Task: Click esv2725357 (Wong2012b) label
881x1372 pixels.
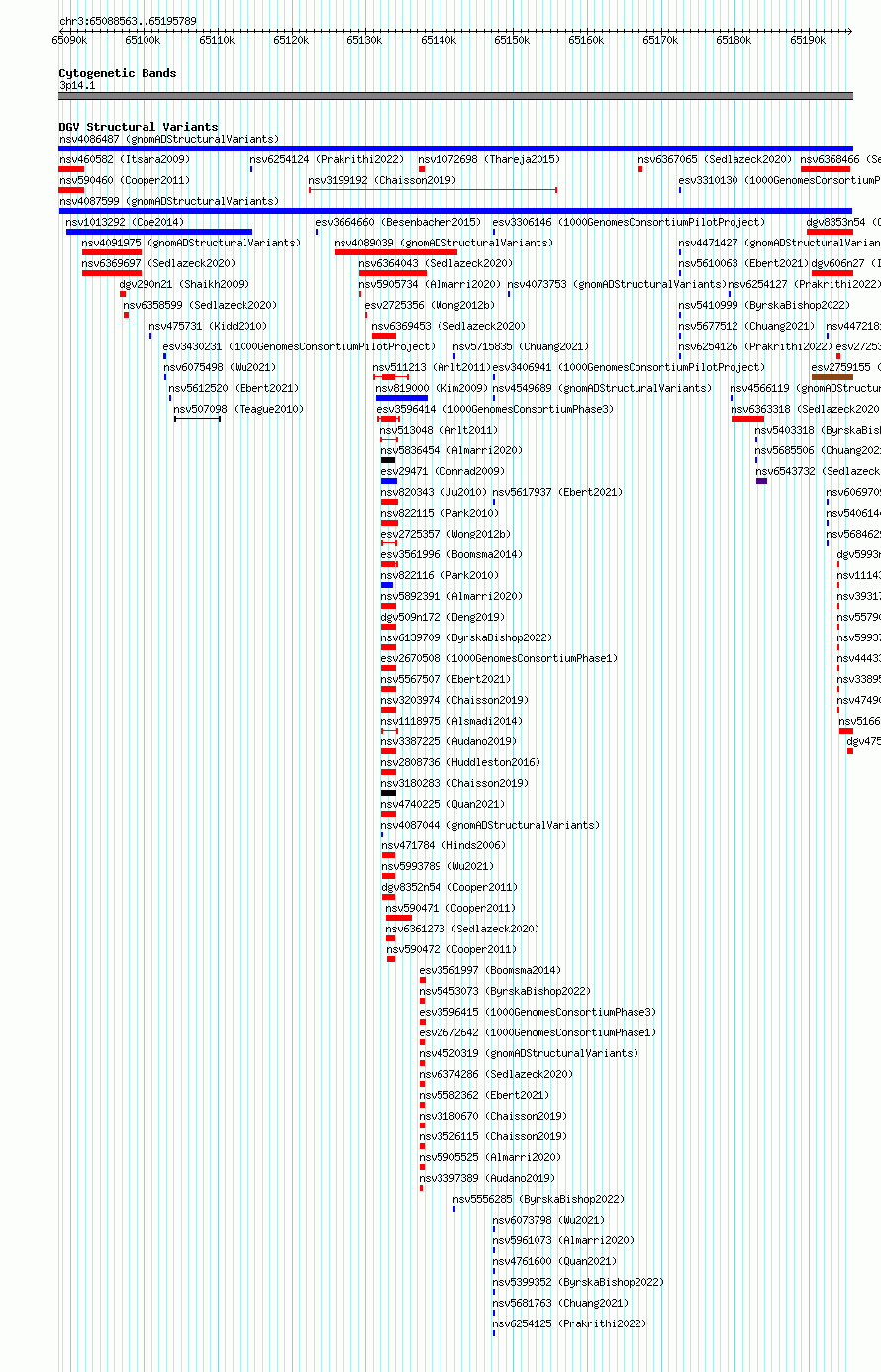Action: pos(445,534)
